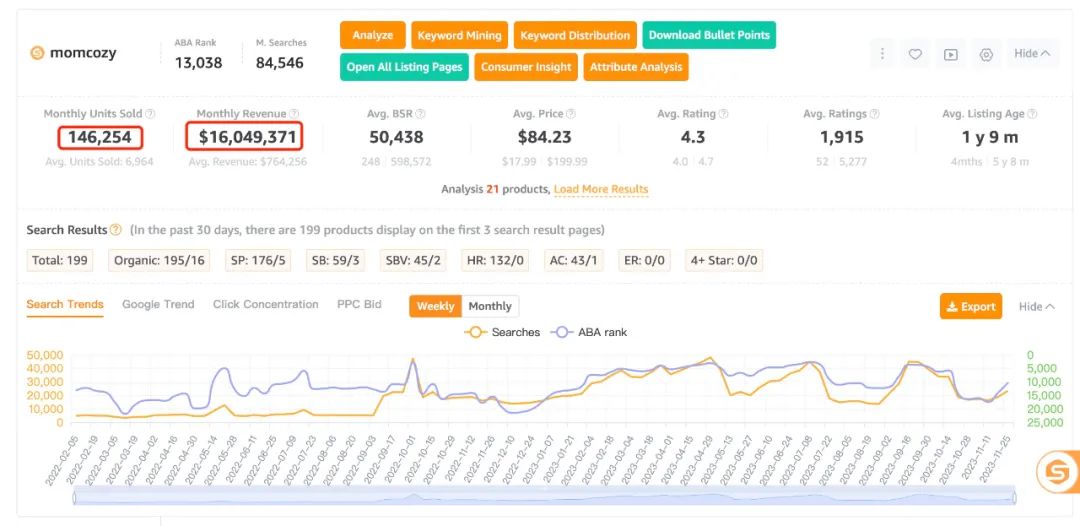Click the right handle of chart range slider
1080x526 pixels.
click(x=1013, y=496)
